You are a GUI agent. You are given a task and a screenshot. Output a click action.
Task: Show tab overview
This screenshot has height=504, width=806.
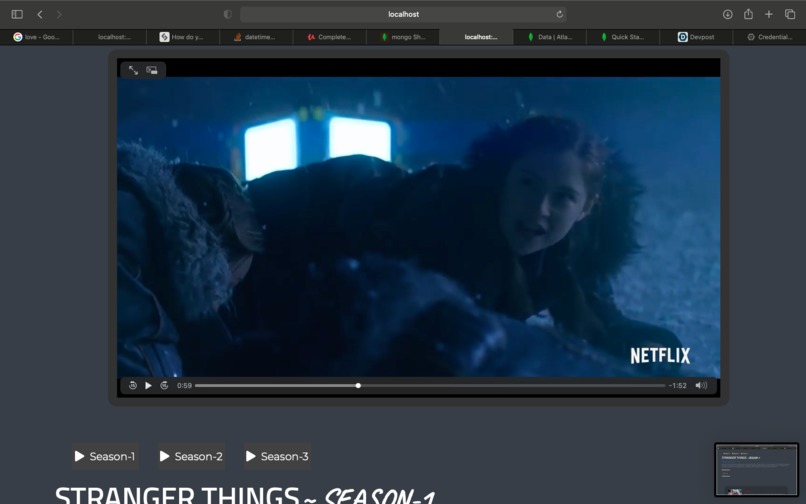(790, 14)
